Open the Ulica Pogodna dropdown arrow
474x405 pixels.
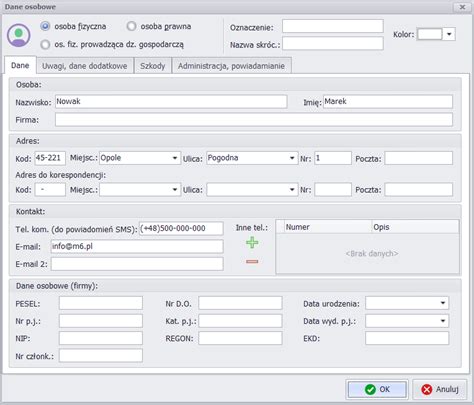292,158
